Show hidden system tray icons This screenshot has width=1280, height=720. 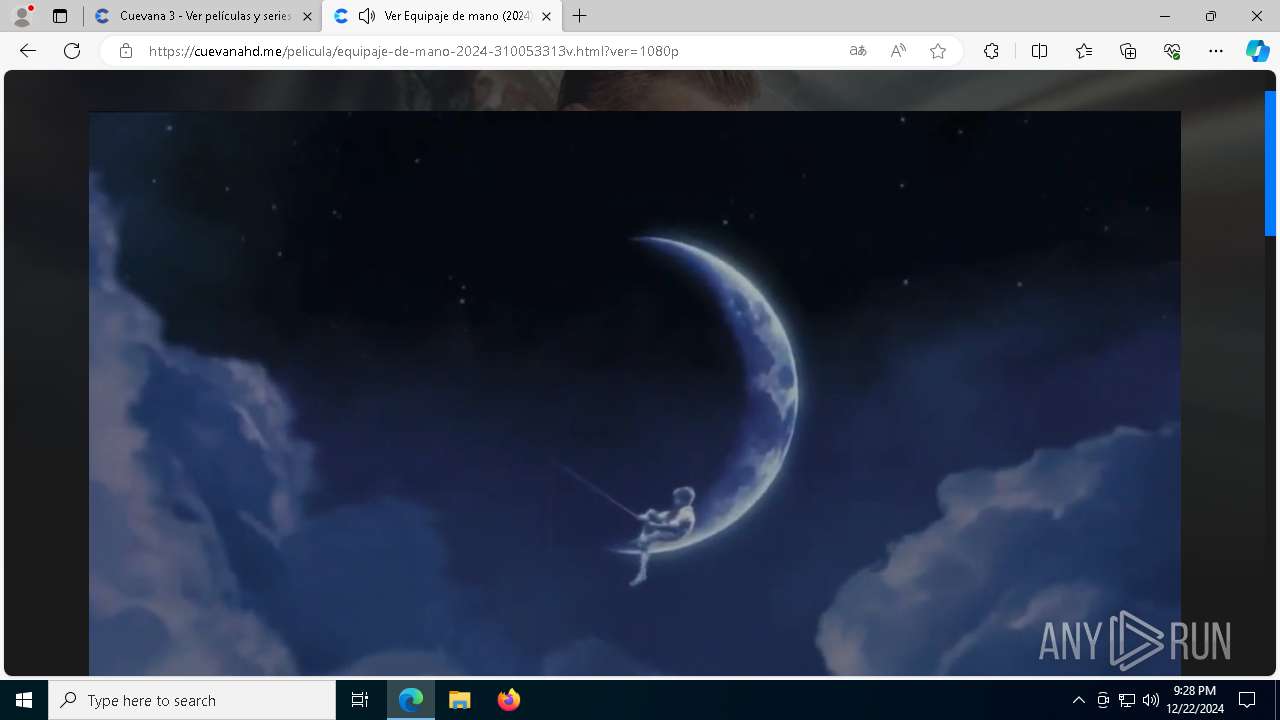point(1078,700)
